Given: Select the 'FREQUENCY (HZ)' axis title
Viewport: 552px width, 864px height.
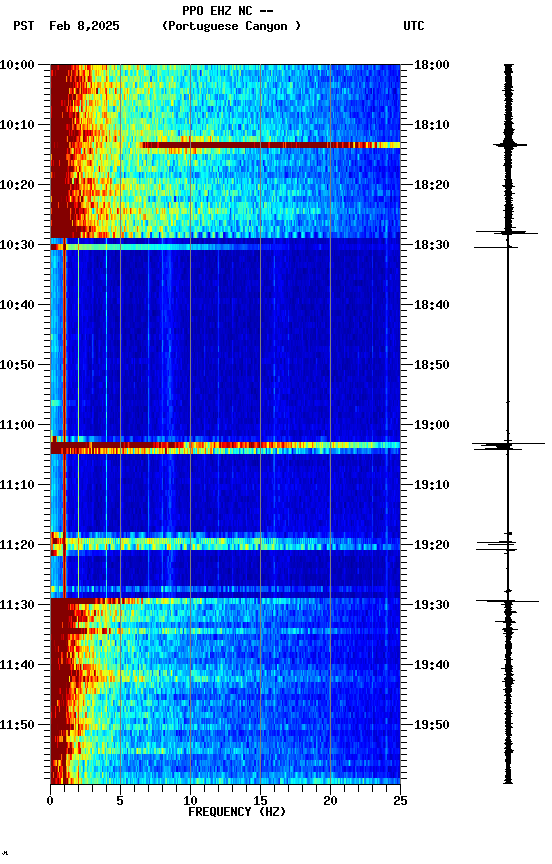Looking at the screenshot, I should click(237, 813).
